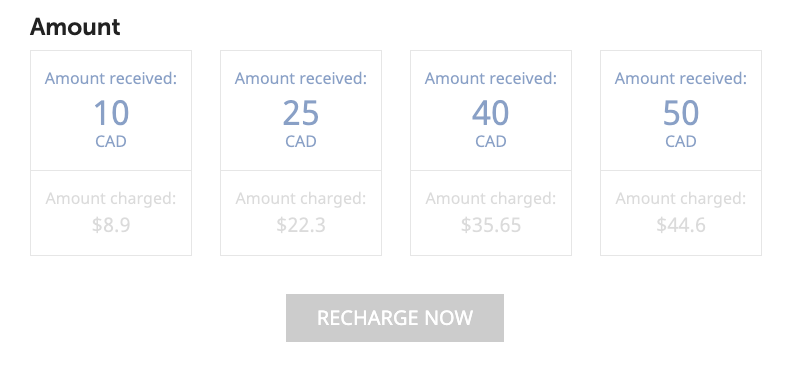Click 'Amount received:' label above 40

pyautogui.click(x=491, y=79)
